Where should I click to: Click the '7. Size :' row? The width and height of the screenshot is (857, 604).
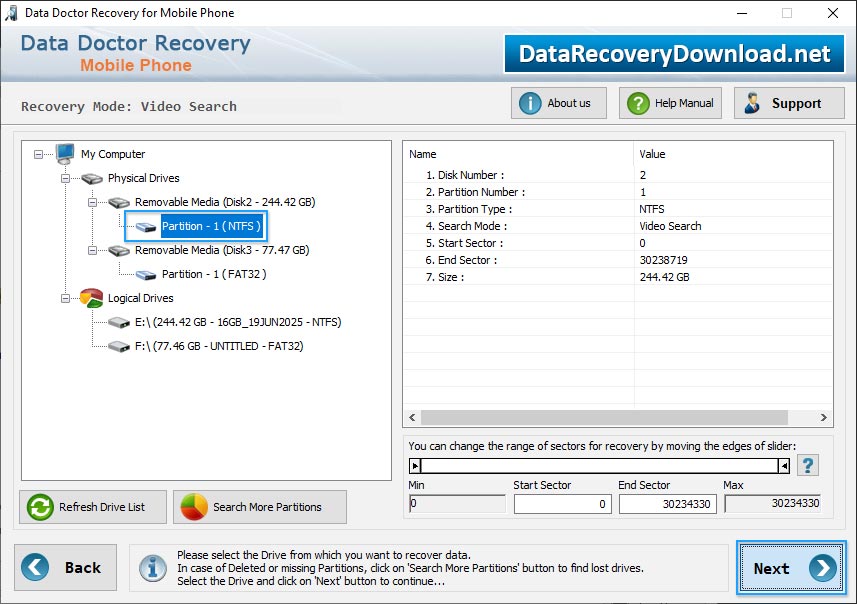[618, 277]
